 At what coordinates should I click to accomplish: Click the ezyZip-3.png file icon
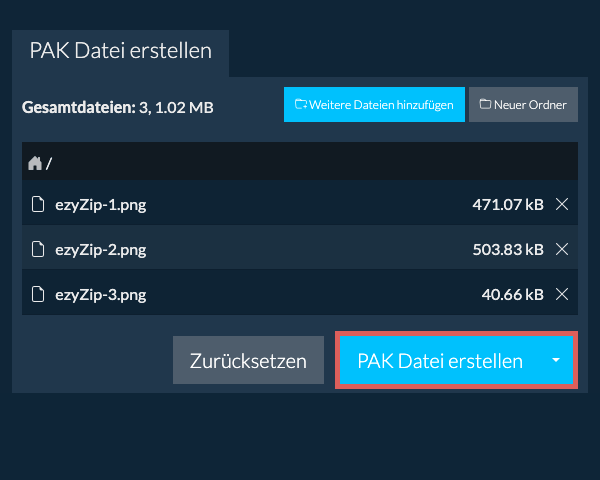coord(38,294)
